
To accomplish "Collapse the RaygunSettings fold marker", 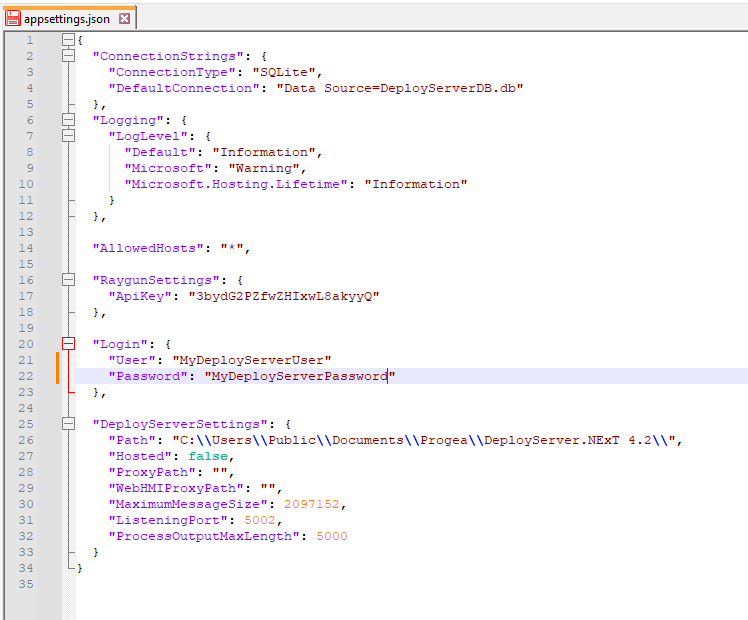I will [x=69, y=280].
